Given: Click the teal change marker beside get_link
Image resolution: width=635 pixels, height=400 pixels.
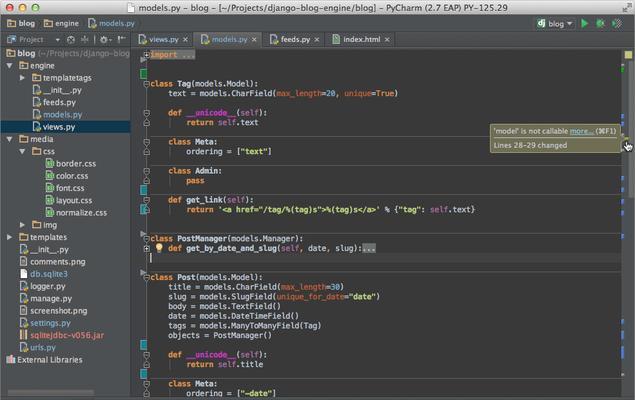Looking at the screenshot, I should coord(143,209).
